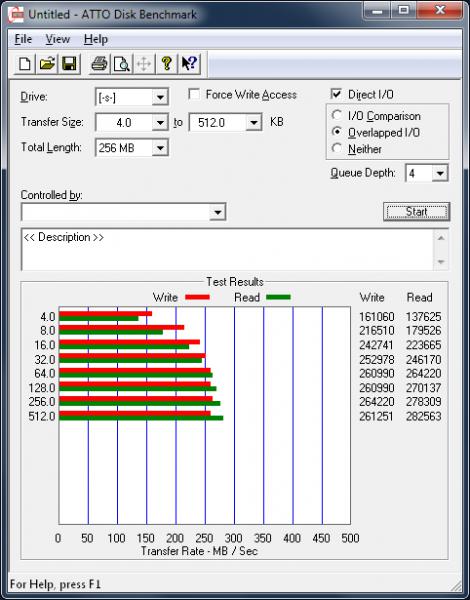Click the 32.0 transfer size row label
This screenshot has height=600, width=470.
[x=45, y=360]
